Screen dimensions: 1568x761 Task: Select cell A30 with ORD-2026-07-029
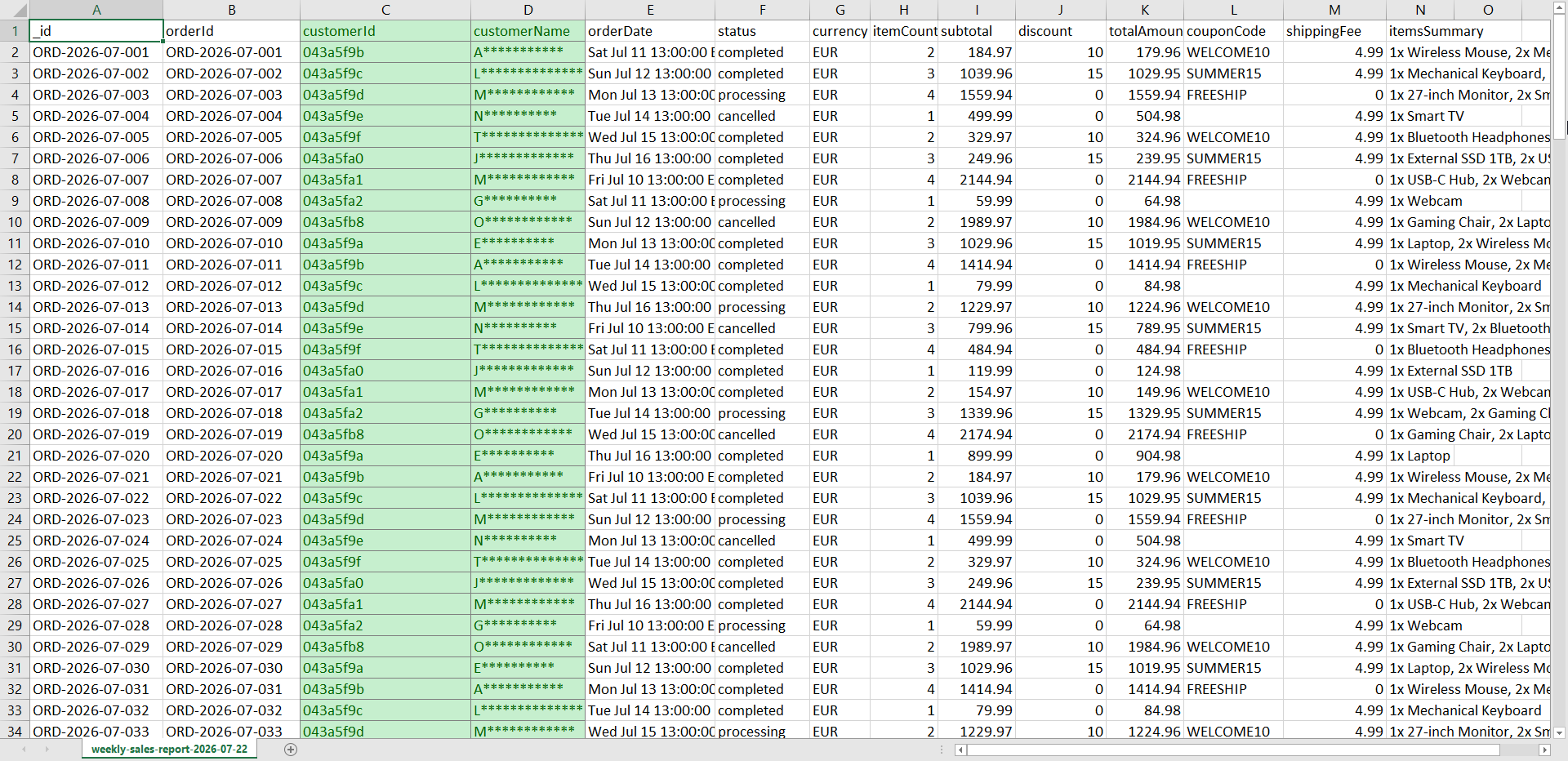click(x=96, y=647)
